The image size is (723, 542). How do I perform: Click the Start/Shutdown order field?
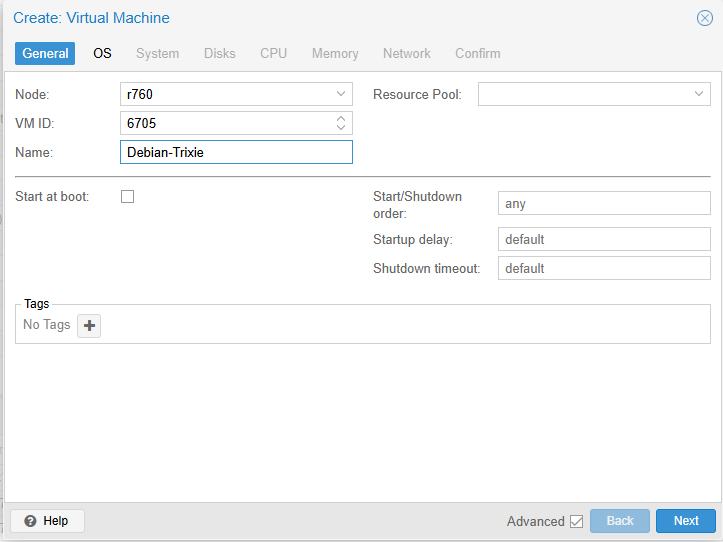604,203
